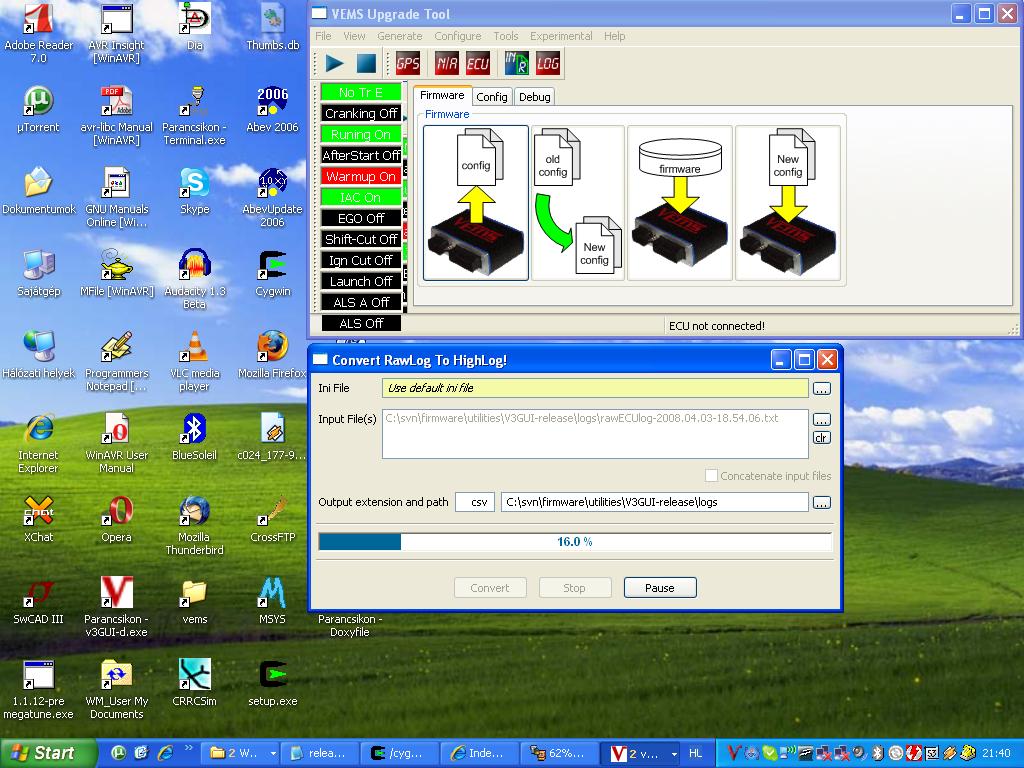The width and height of the screenshot is (1024, 768).
Task: Click the IAC On status indicator
Action: 360,197
